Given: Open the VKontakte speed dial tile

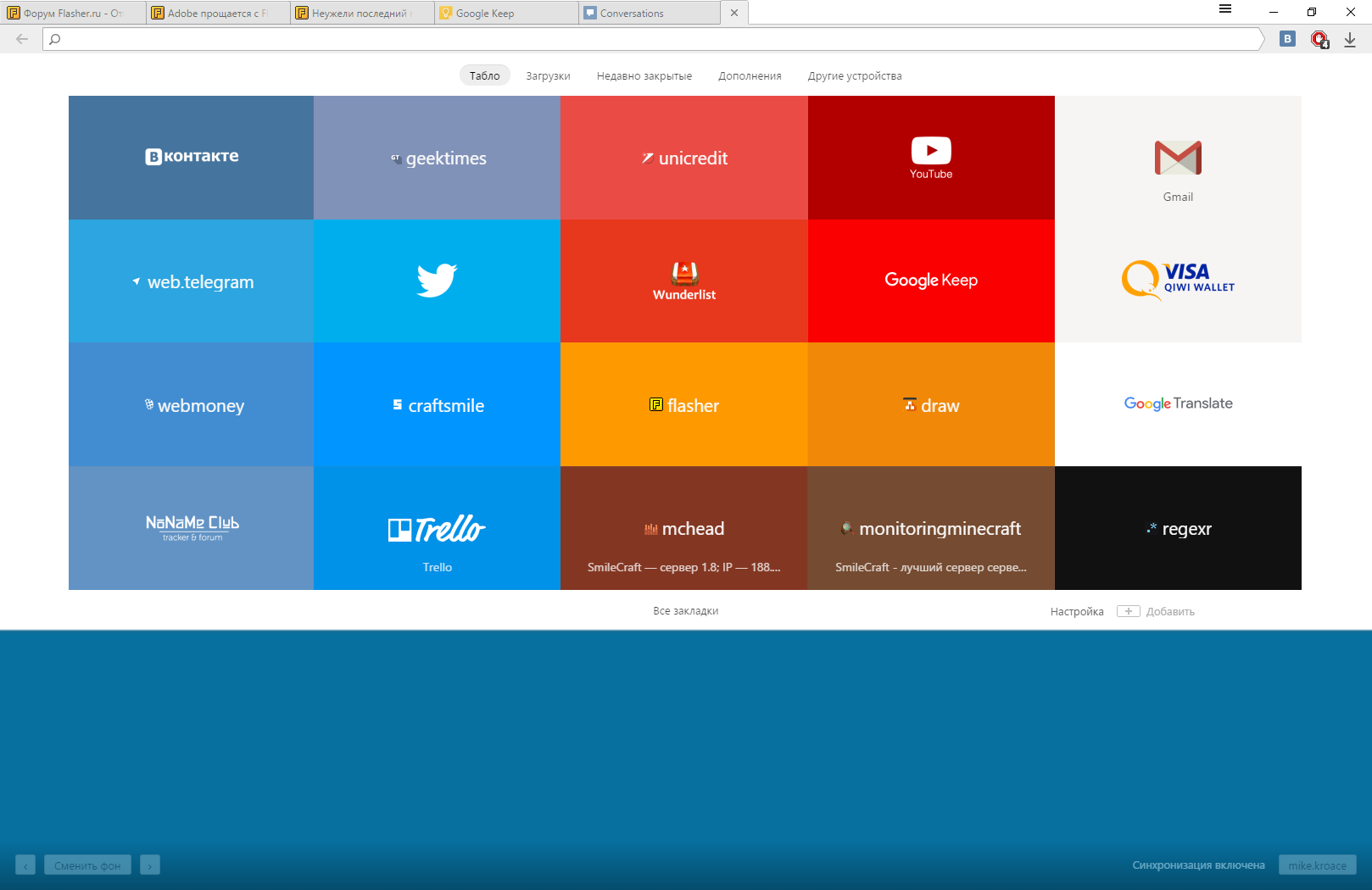Looking at the screenshot, I should click(x=191, y=158).
